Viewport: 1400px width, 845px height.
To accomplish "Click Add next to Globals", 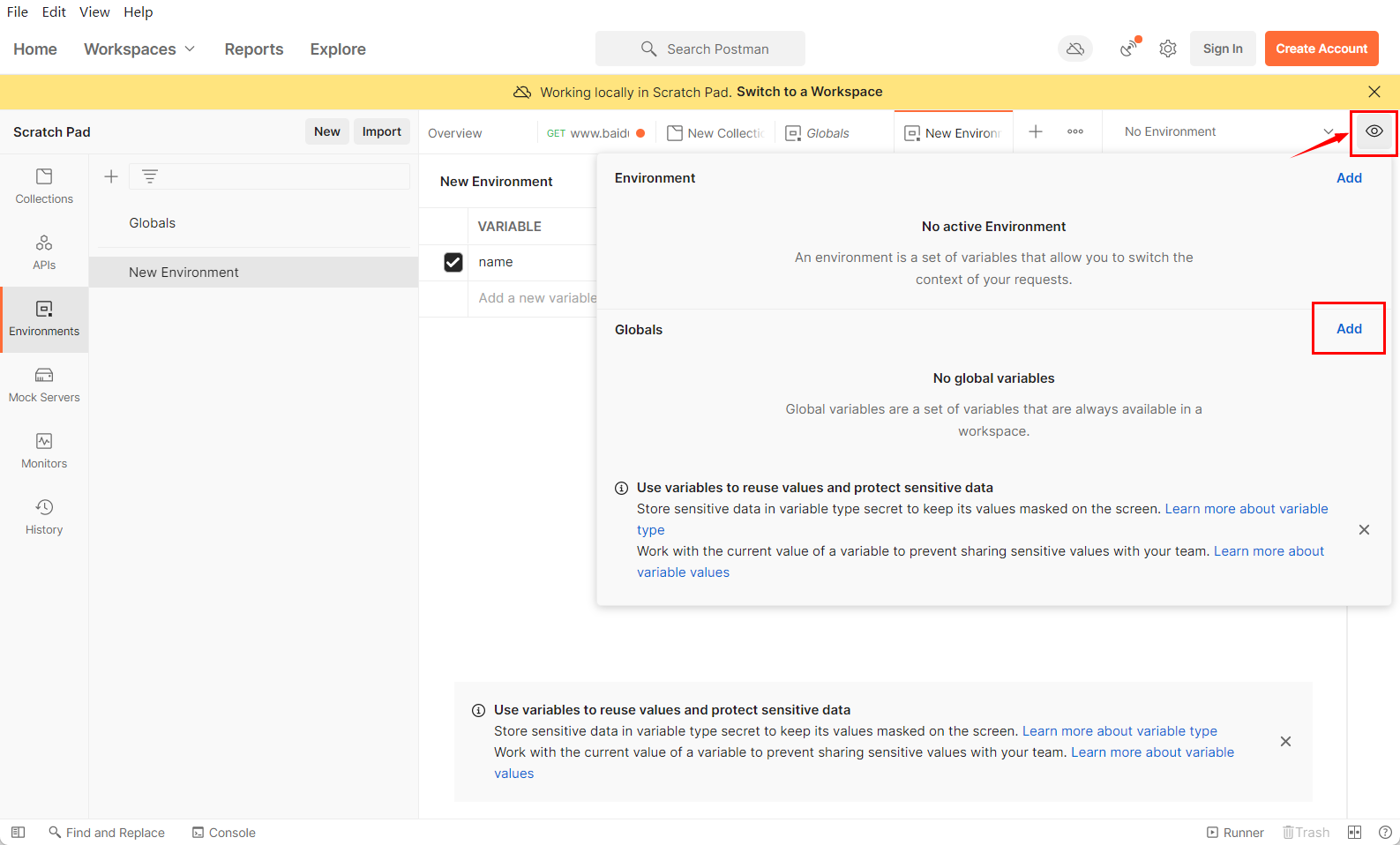I will click(1349, 329).
